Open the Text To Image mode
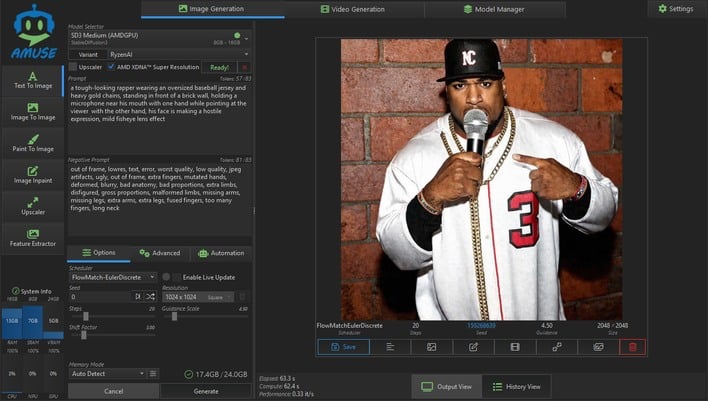 coord(33,80)
